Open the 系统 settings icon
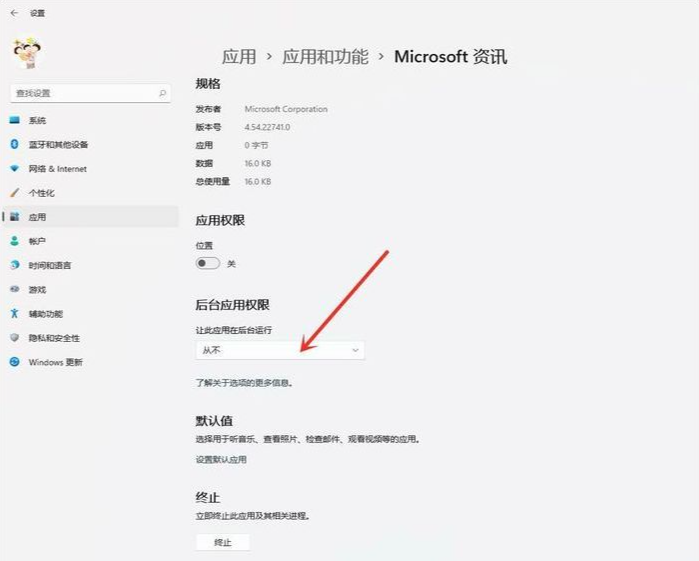The width and height of the screenshot is (699, 561). click(x=15, y=120)
